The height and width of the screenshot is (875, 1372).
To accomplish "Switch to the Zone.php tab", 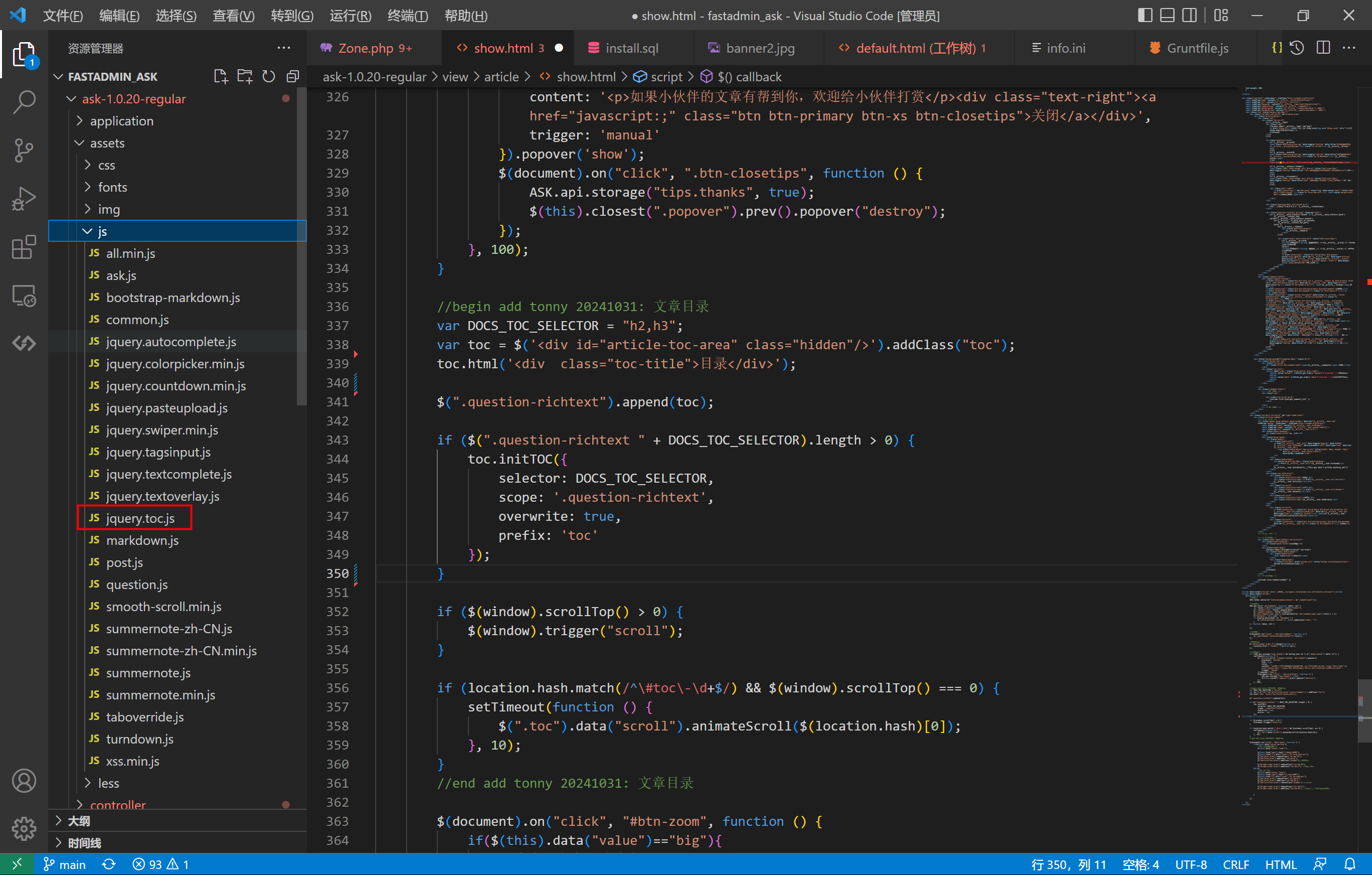I will pos(374,48).
